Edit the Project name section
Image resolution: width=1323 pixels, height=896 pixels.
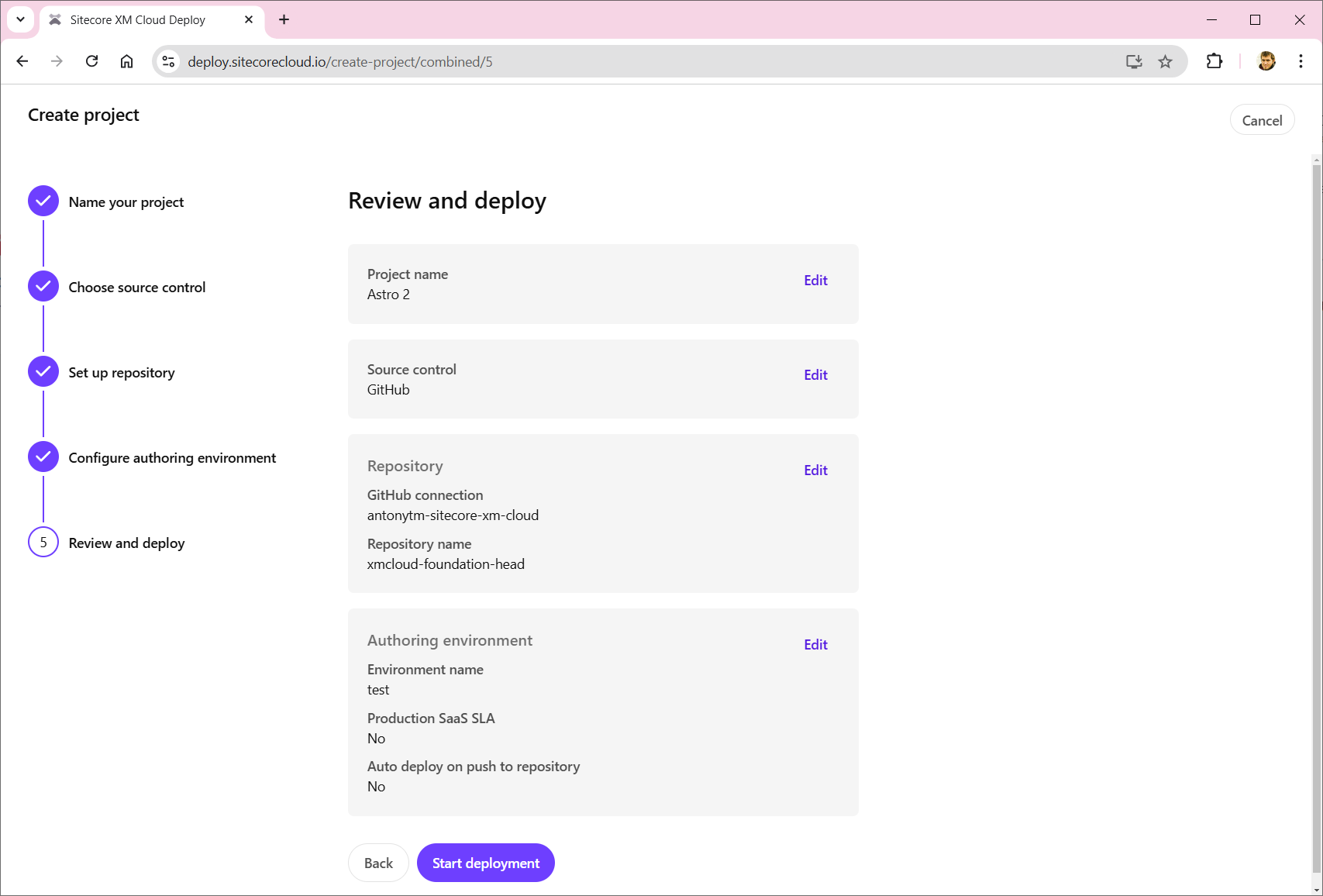(815, 280)
